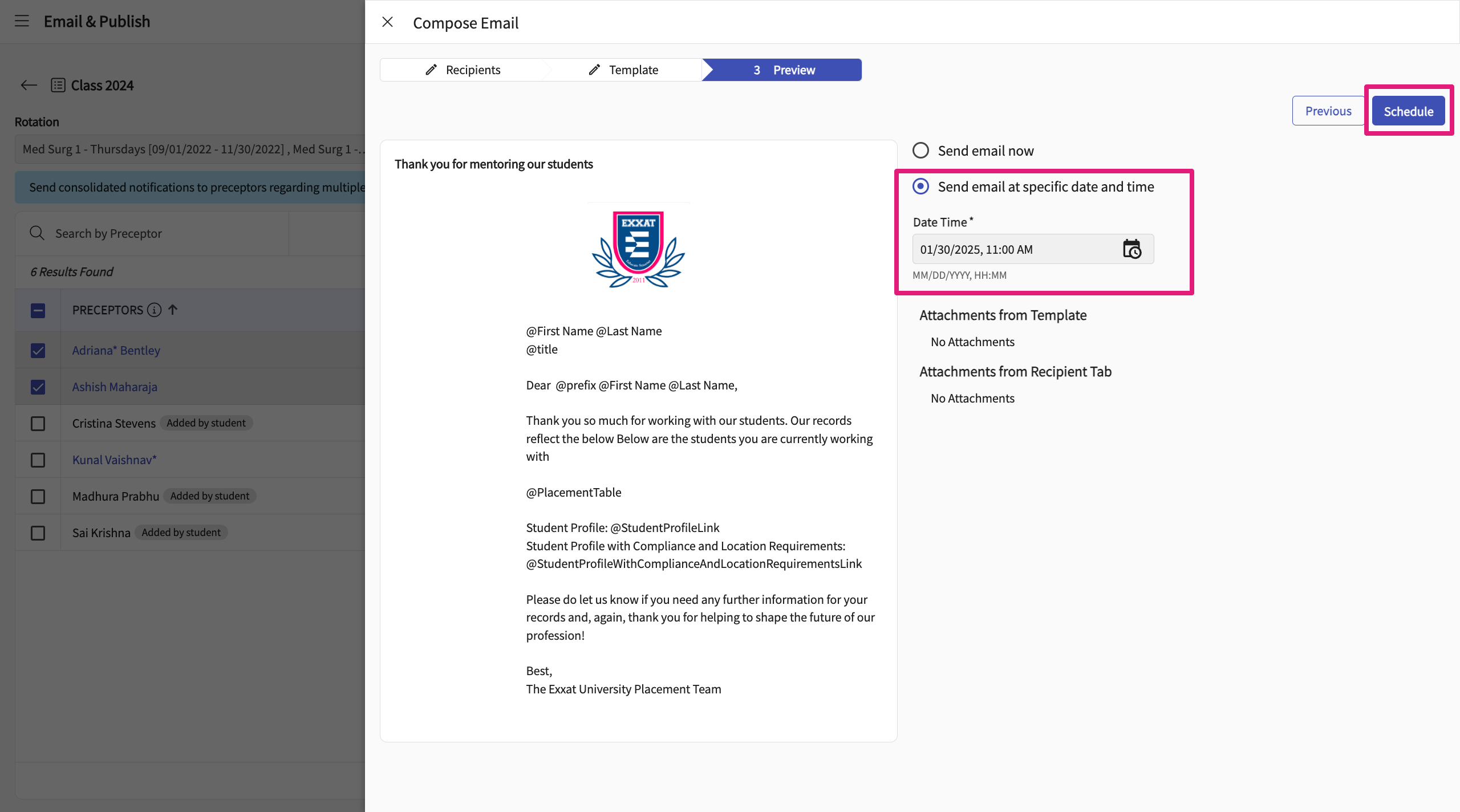
Task: Select Send email now option
Action: coord(920,151)
